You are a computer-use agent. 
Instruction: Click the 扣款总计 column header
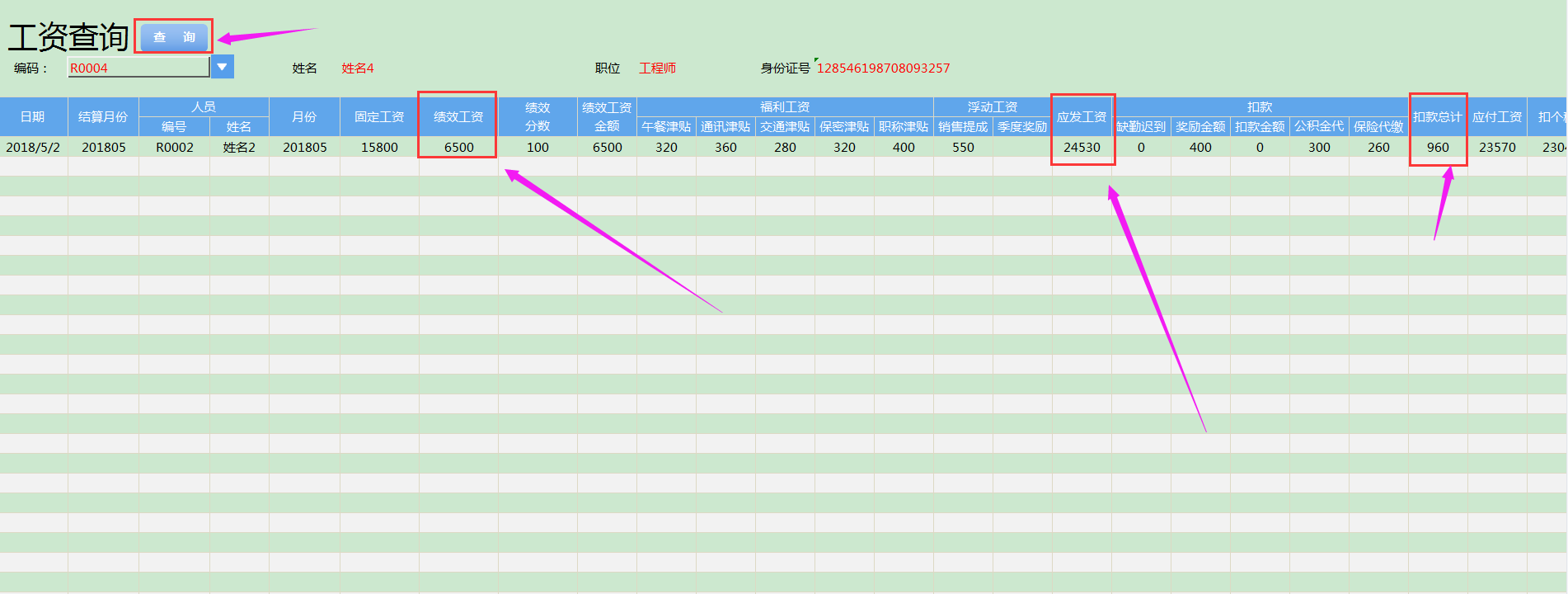pyautogui.click(x=1438, y=117)
